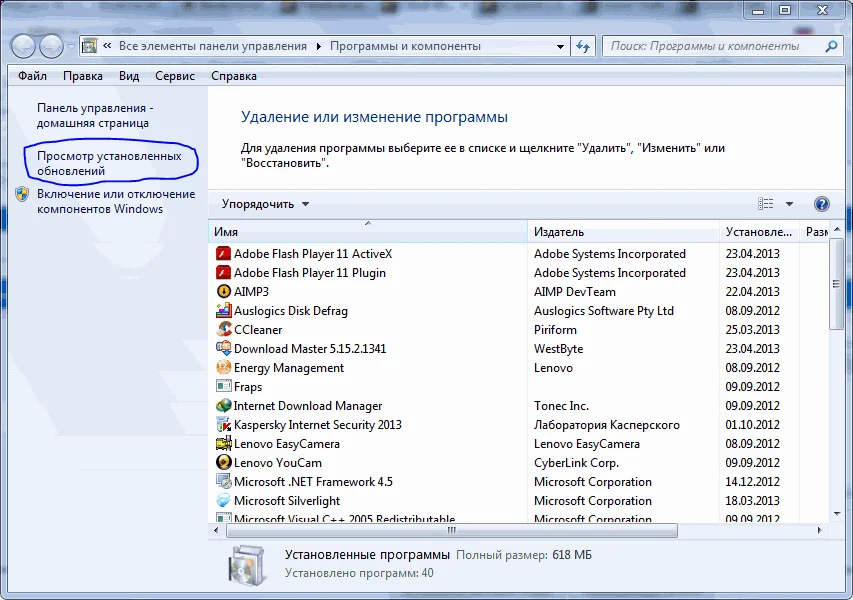Click the Download Master icon

click(224, 349)
